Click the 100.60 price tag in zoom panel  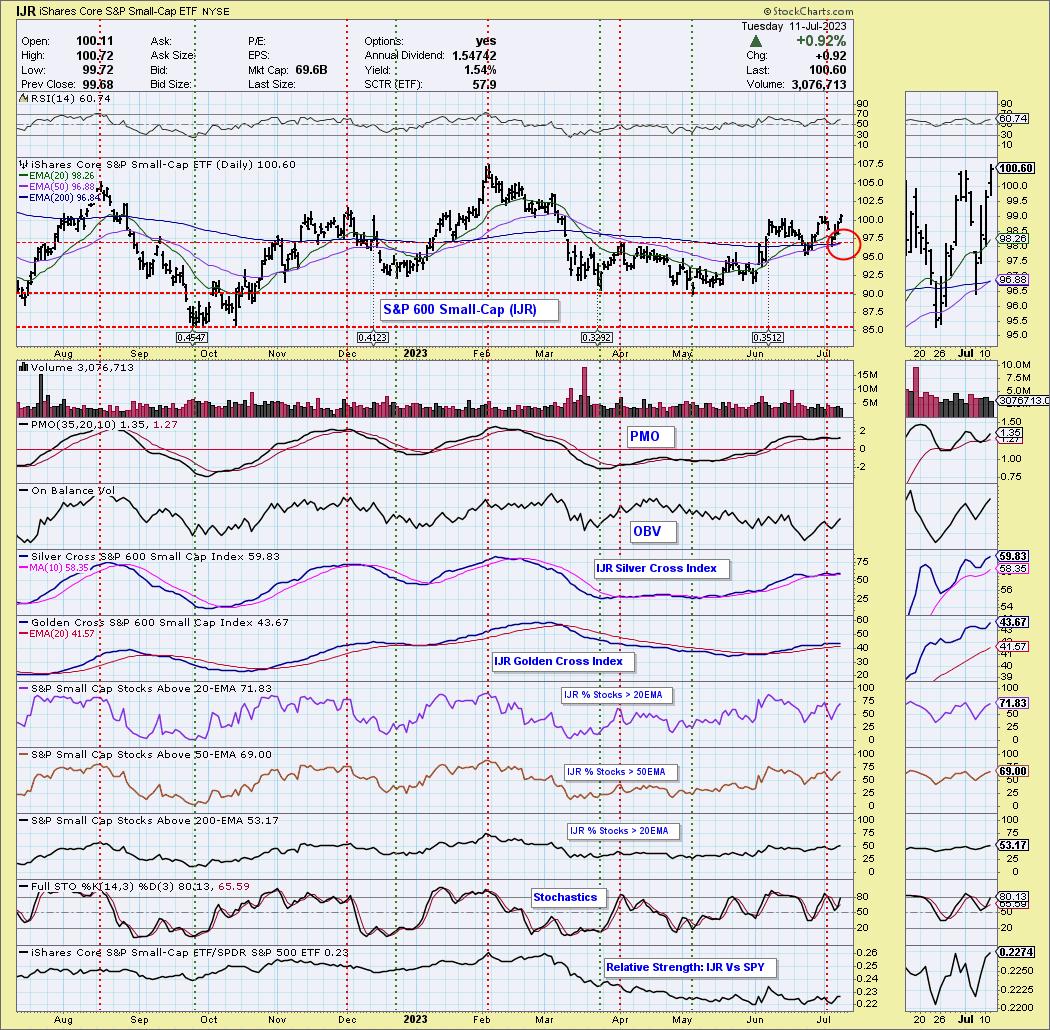pos(1017,169)
